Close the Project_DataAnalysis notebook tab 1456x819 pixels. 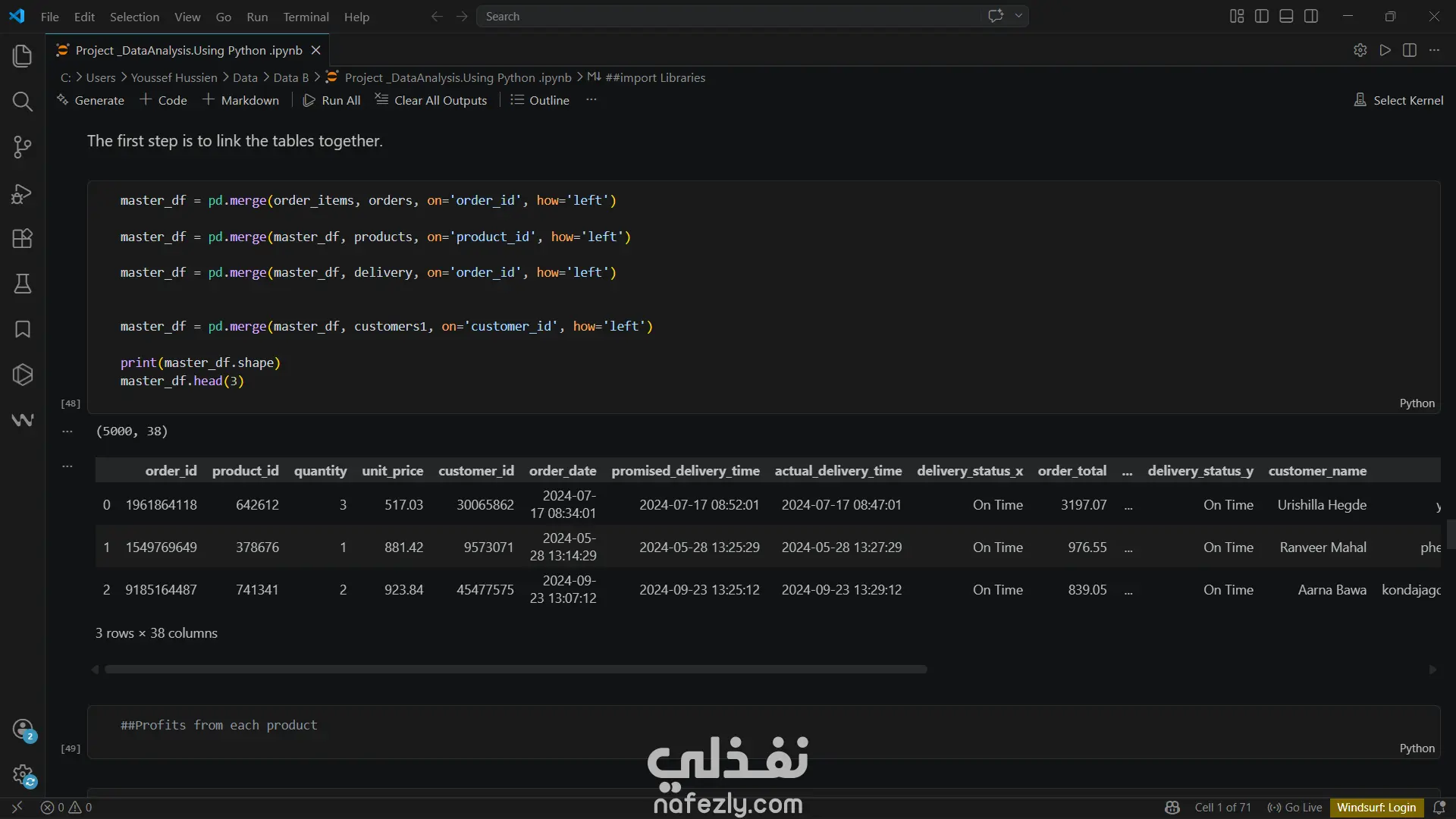coord(316,50)
